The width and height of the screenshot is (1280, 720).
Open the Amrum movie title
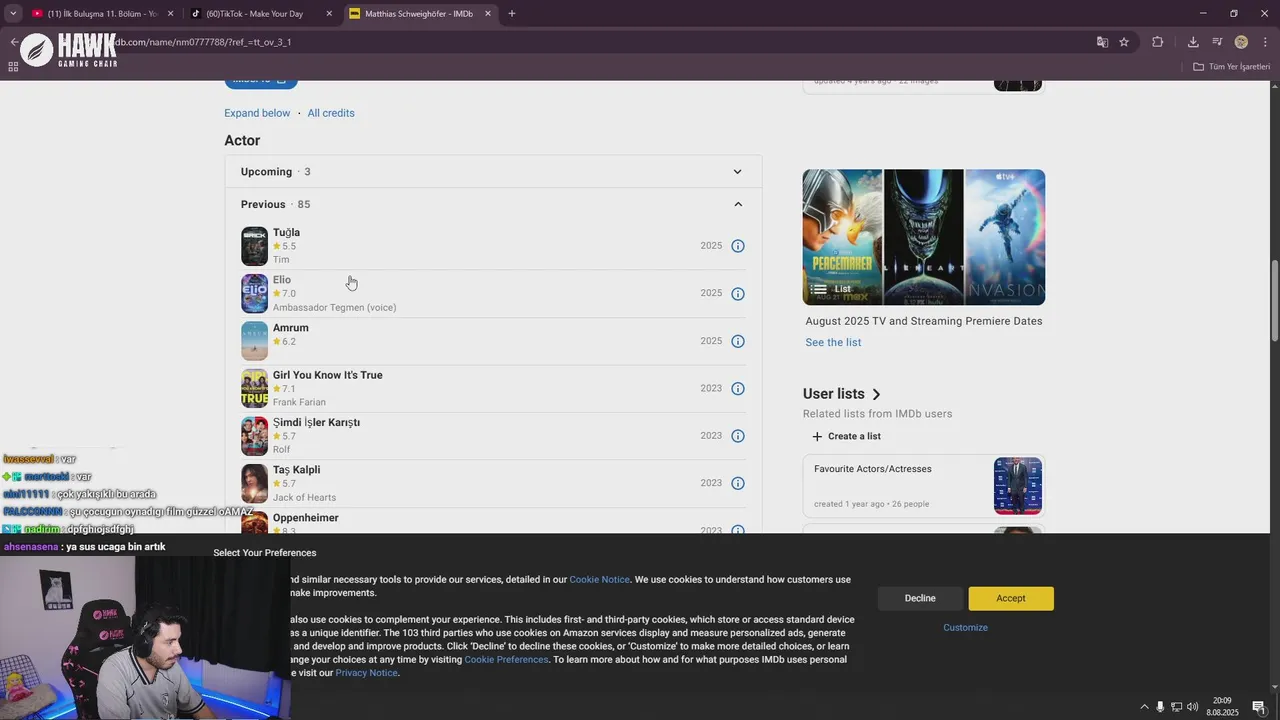(290, 328)
